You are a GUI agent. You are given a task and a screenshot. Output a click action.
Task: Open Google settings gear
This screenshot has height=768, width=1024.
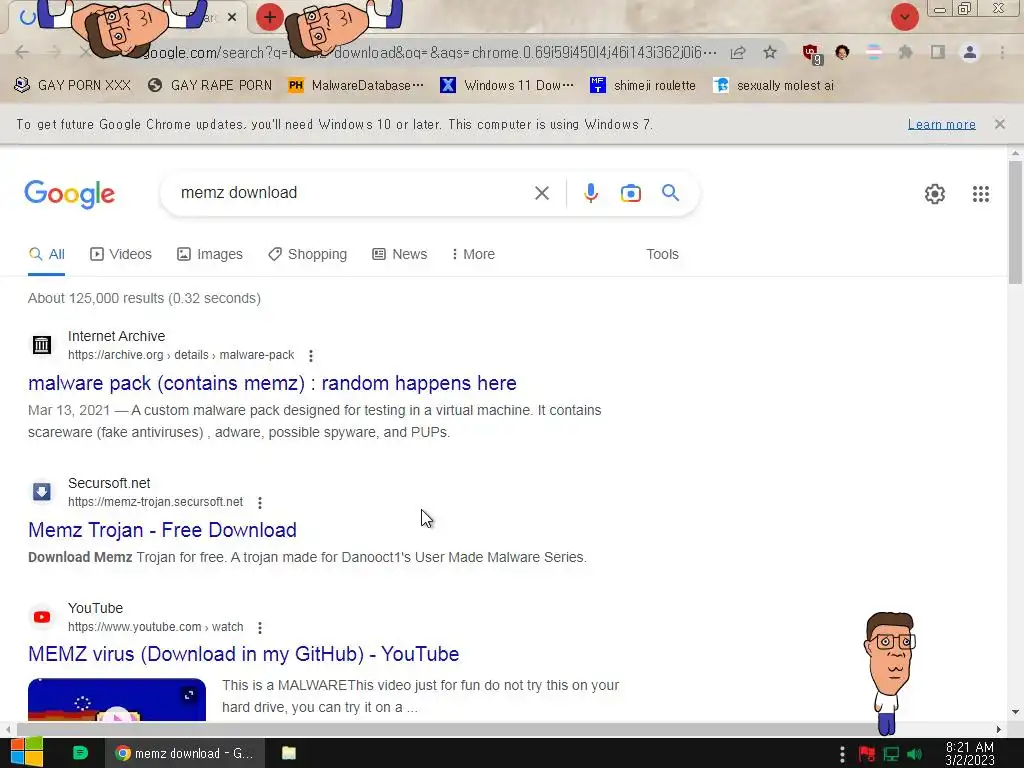click(x=935, y=194)
